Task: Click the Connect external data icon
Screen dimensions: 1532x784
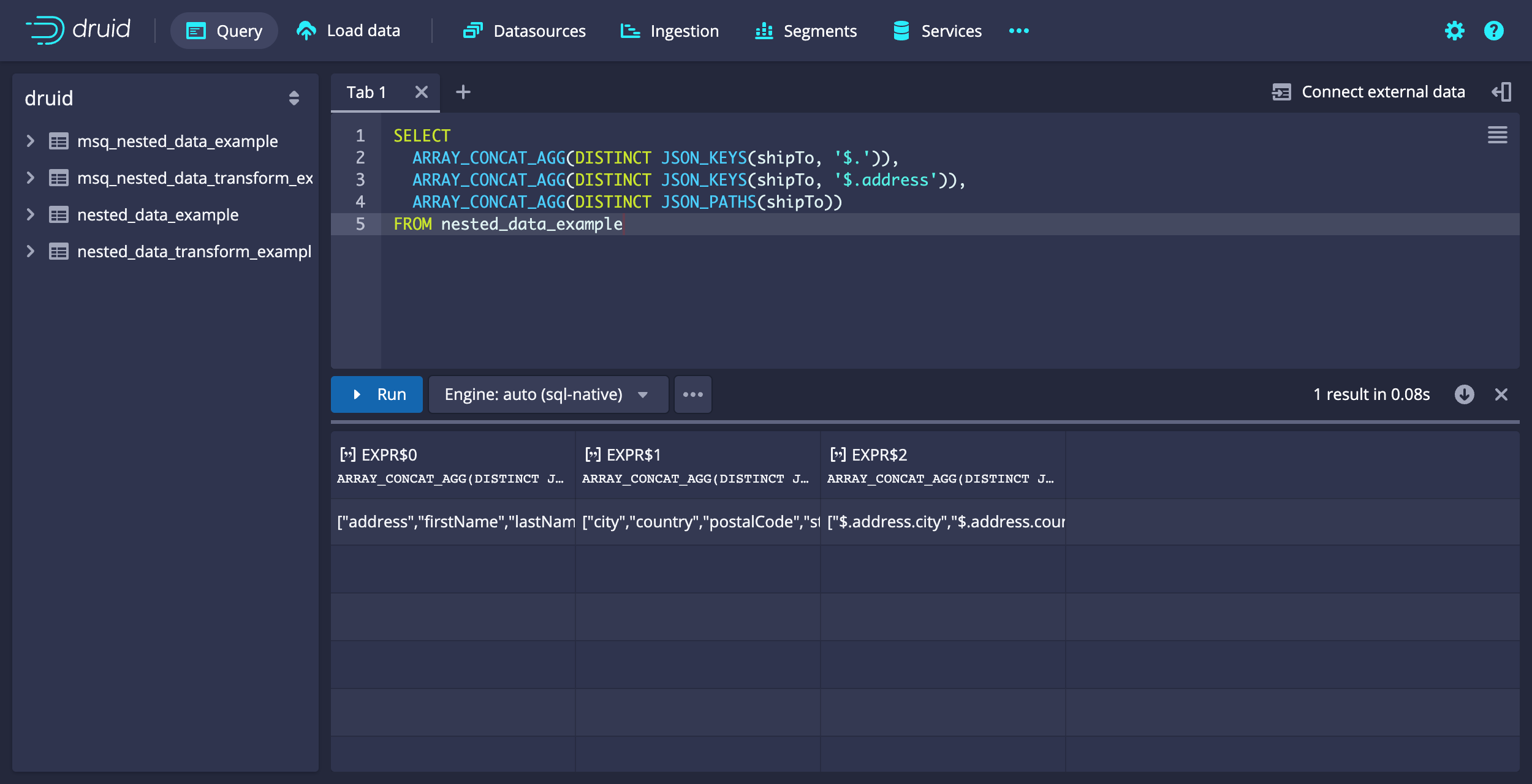Action: point(1281,91)
